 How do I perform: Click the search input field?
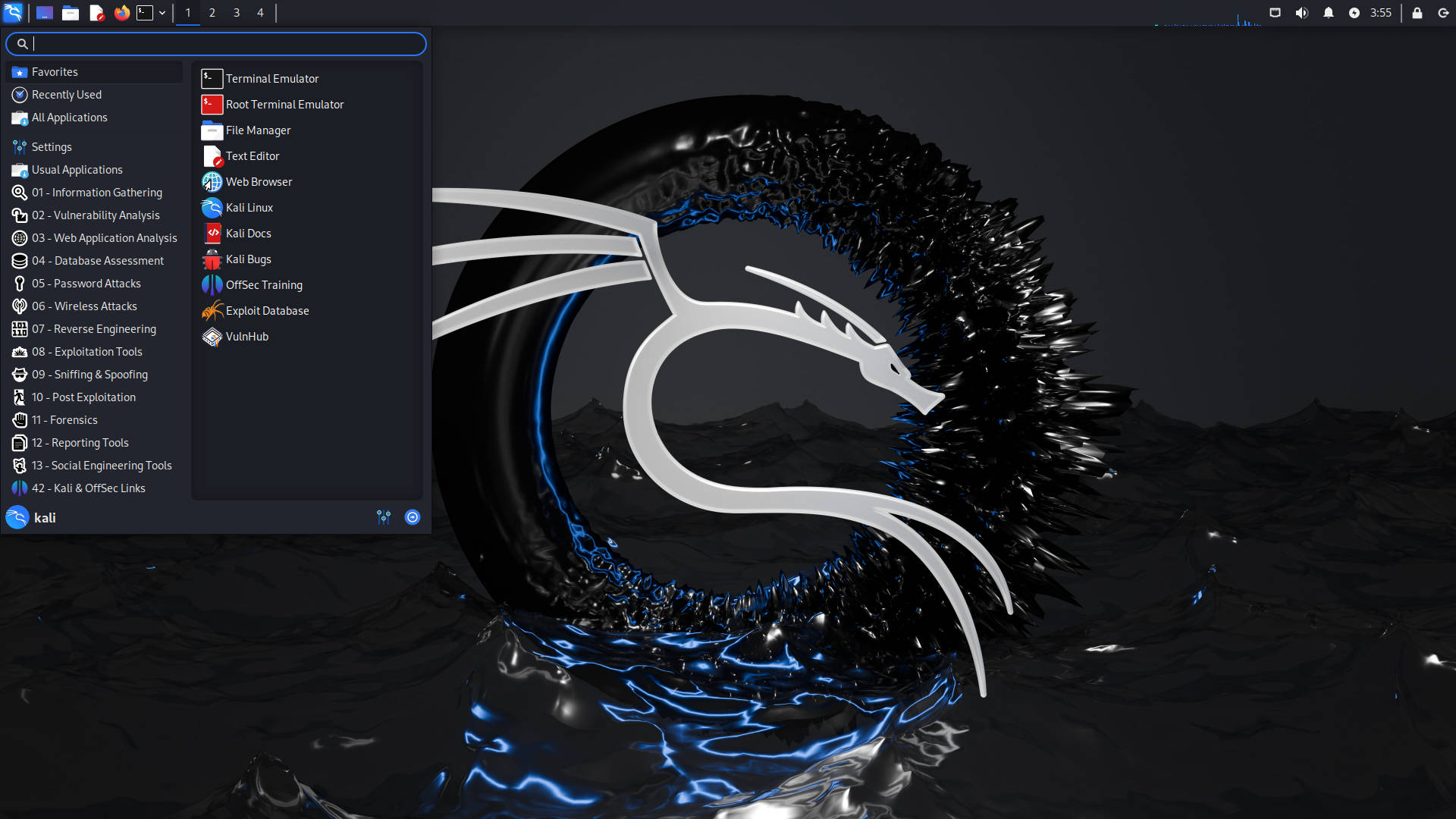tap(217, 43)
